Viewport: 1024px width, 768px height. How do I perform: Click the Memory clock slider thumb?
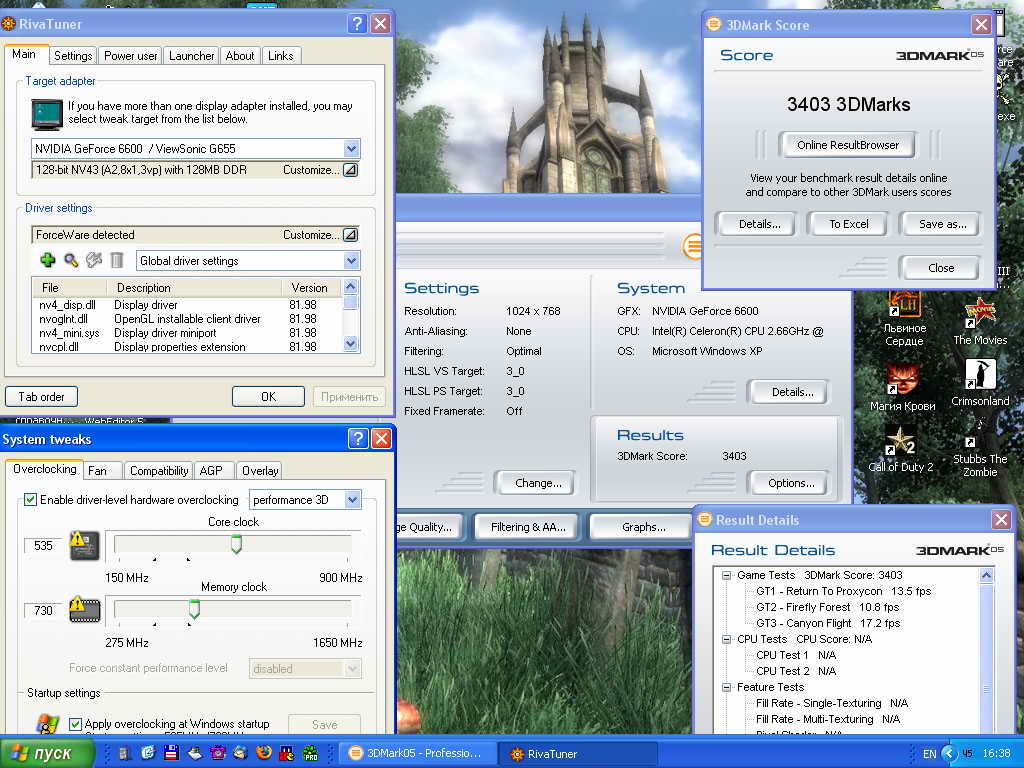pyautogui.click(x=194, y=609)
